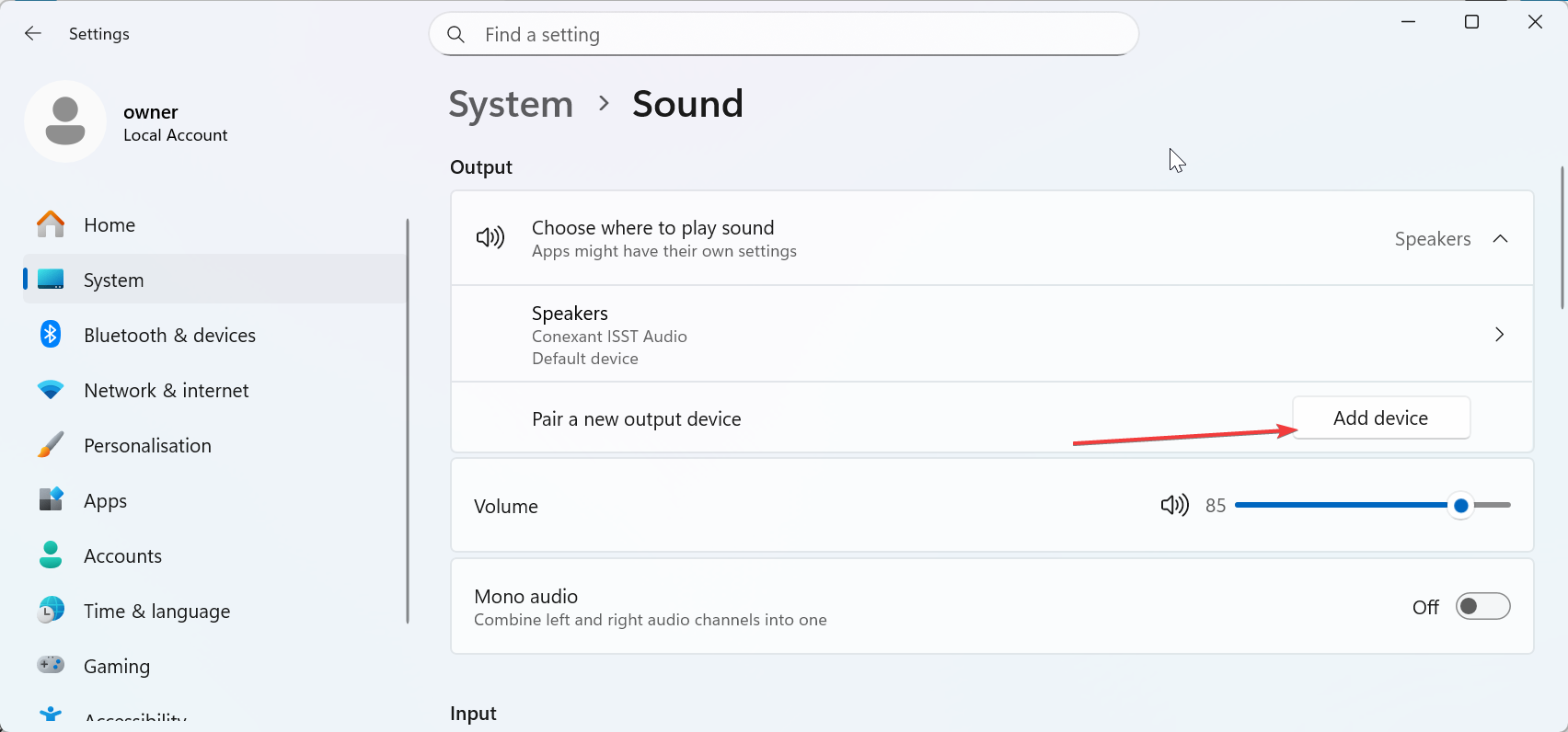
Task: Click the Find a setting search box
Action: point(784,35)
